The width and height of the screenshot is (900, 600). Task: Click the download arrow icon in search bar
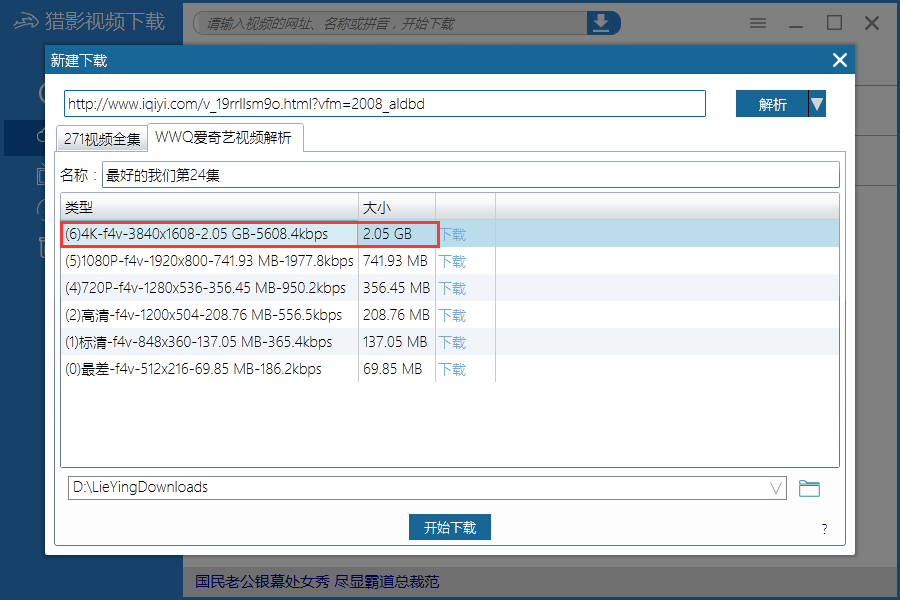pyautogui.click(x=602, y=23)
